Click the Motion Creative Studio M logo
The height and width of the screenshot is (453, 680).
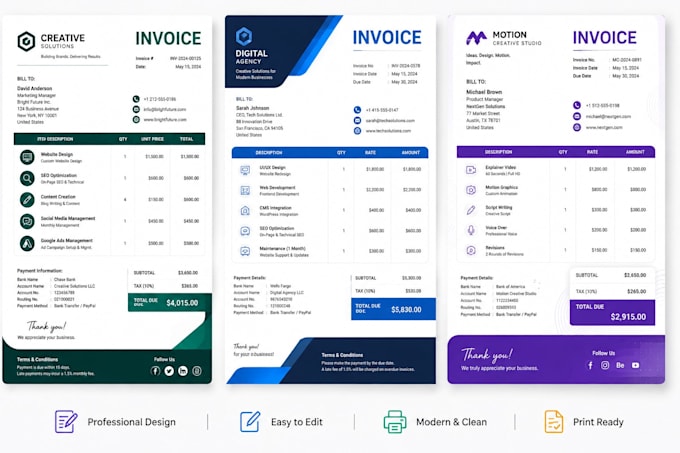pyautogui.click(x=476, y=38)
